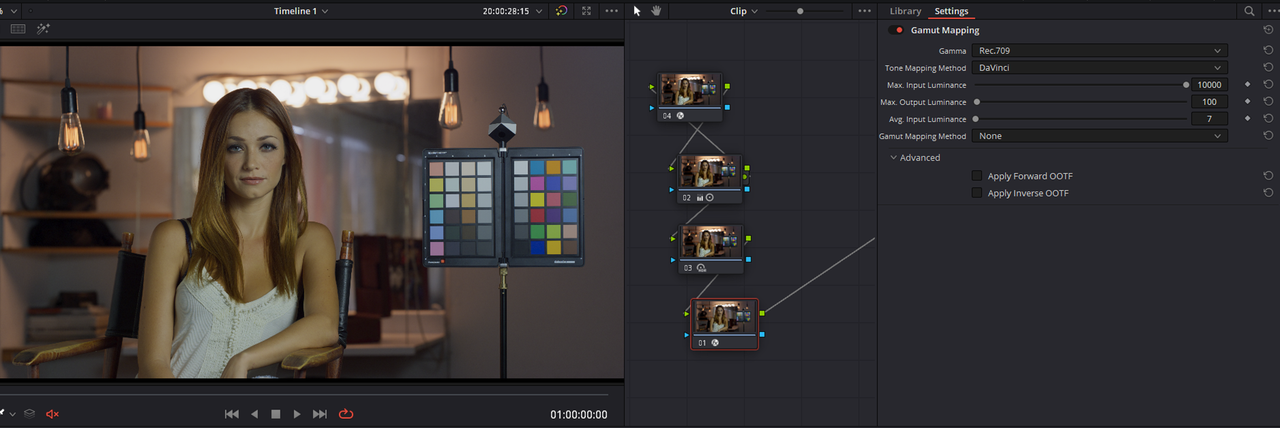Reset Max. Output Luminance value
The width and height of the screenshot is (1280, 428).
[1268, 102]
